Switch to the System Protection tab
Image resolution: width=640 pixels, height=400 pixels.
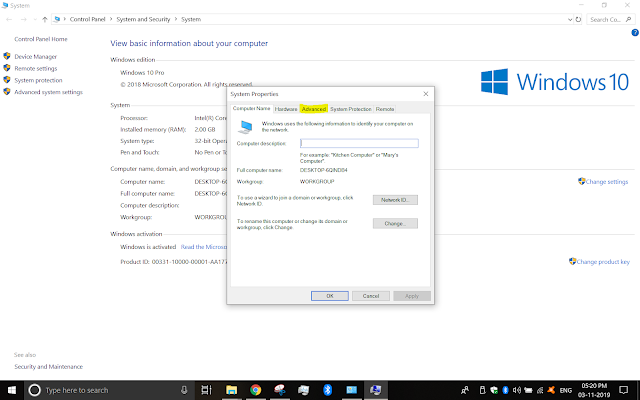pyautogui.click(x=351, y=109)
